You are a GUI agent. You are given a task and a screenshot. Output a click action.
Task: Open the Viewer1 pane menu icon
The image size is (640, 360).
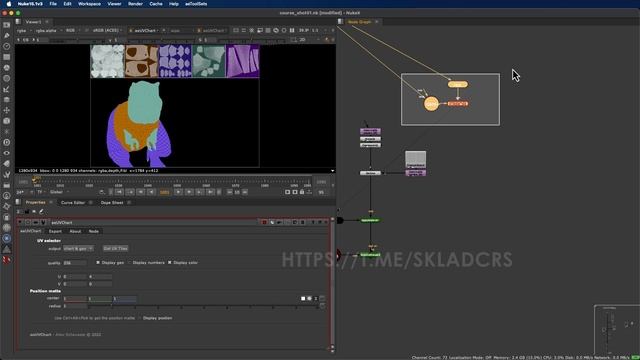(18, 22)
